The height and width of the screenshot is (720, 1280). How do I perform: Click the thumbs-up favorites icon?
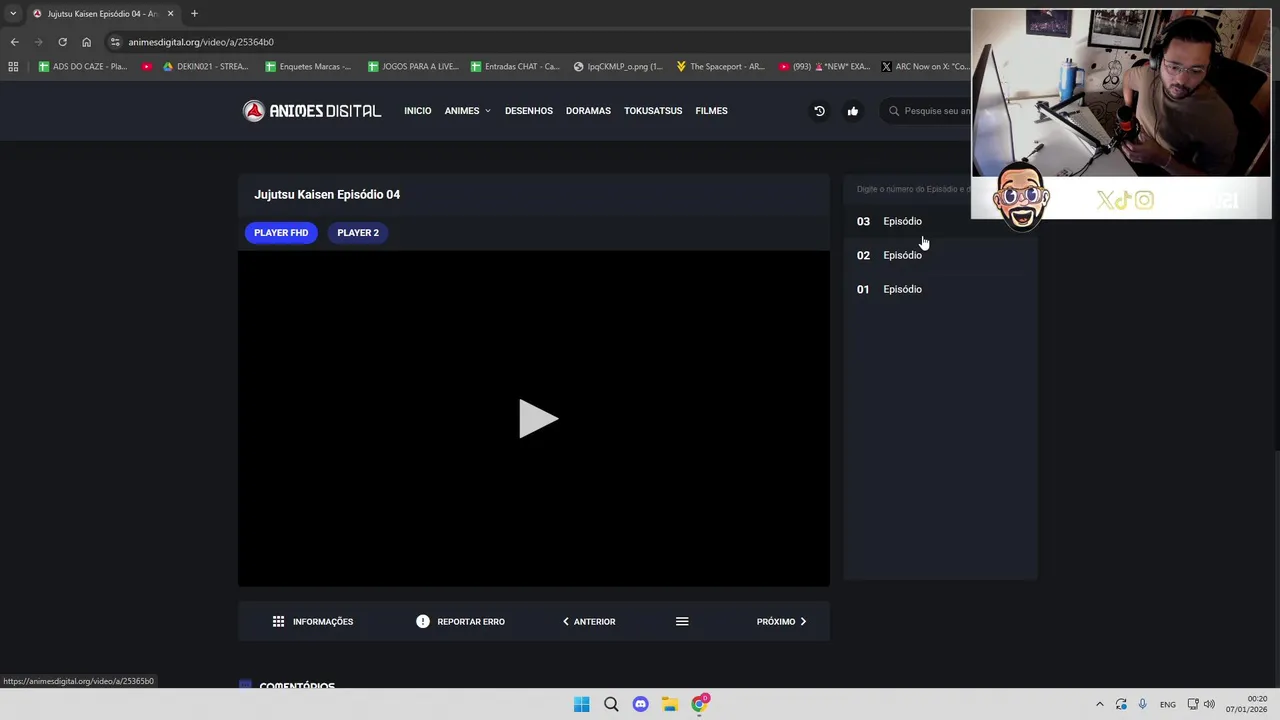click(x=853, y=111)
